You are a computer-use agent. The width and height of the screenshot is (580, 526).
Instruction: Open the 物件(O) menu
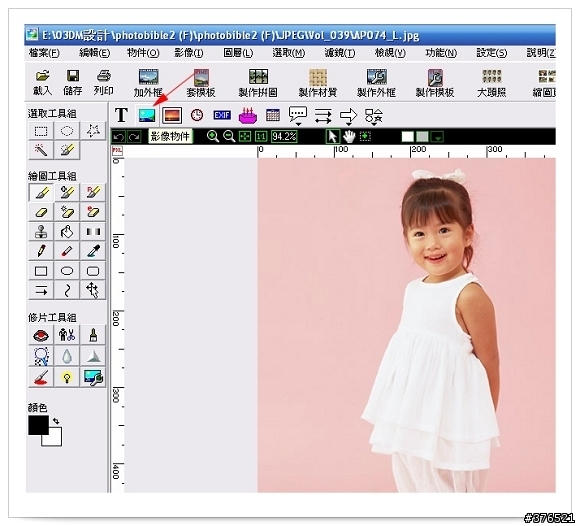coord(143,53)
